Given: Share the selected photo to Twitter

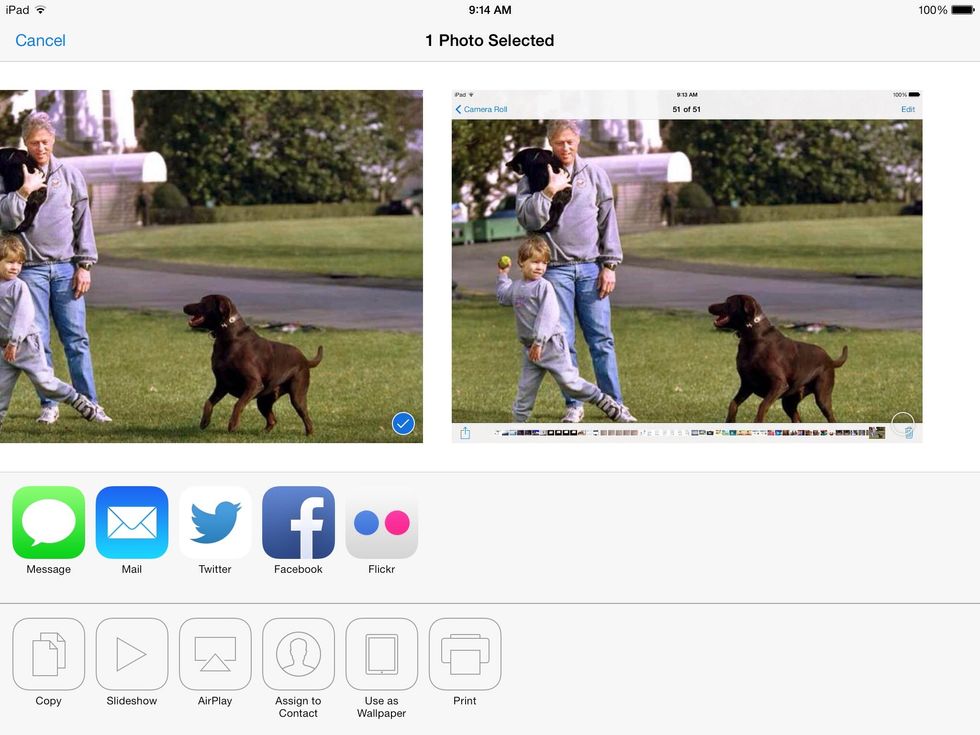Looking at the screenshot, I should tap(214, 522).
